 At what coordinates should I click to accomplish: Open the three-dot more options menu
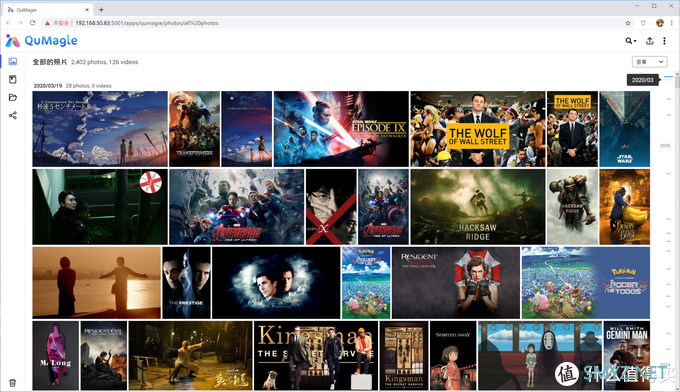point(664,41)
